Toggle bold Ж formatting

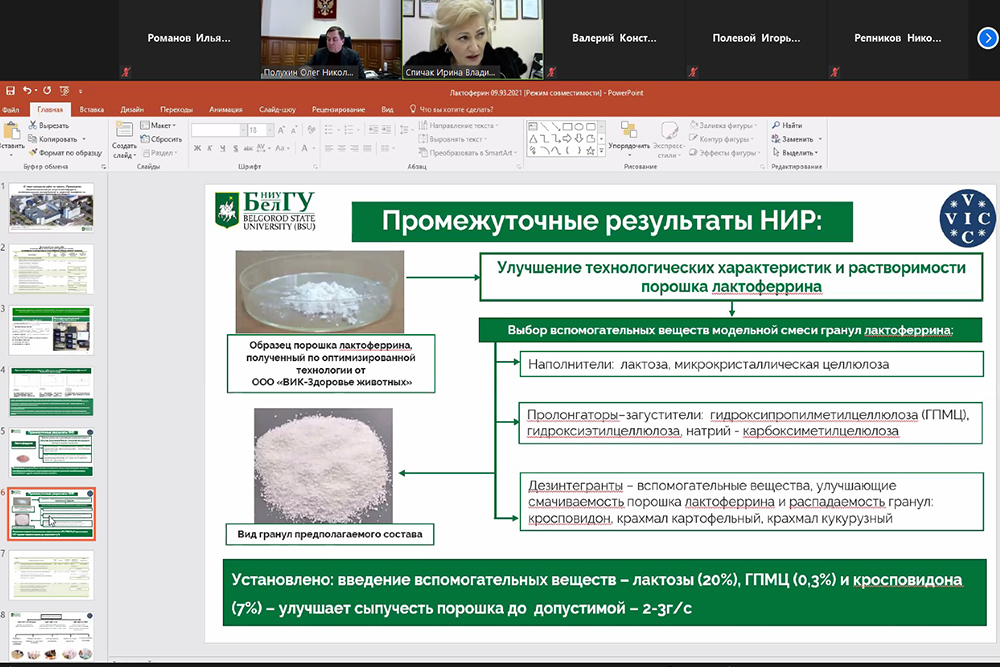196,149
